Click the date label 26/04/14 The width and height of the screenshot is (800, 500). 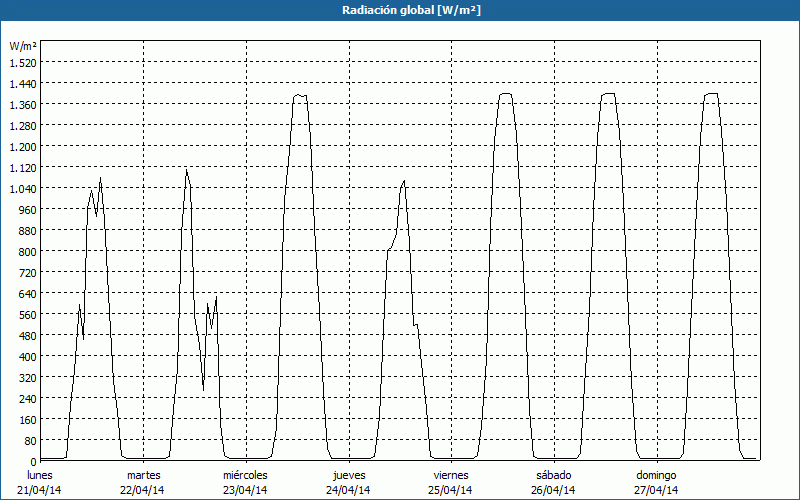[554, 490]
